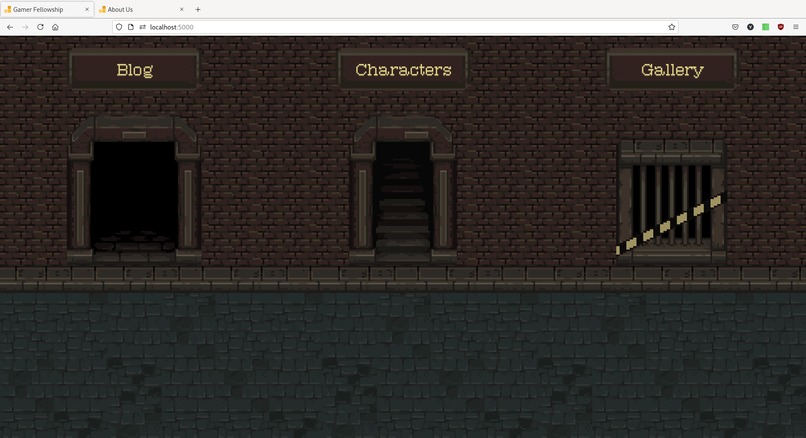The width and height of the screenshot is (806, 438).
Task: Open the Characters sign button
Action: point(403,69)
